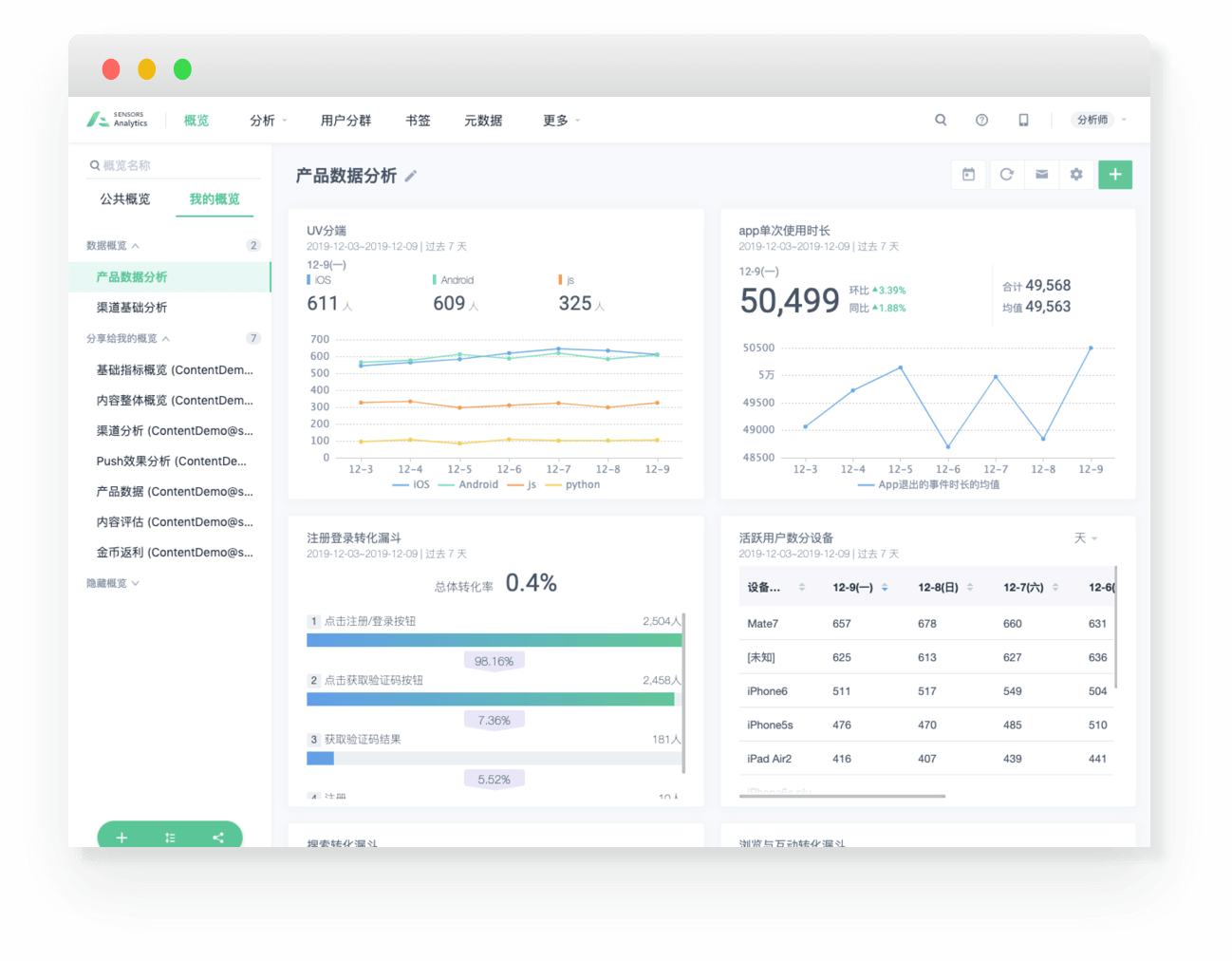Refresh the dashboard with the reload icon
The height and width of the screenshot is (961, 1232).
pos(1006,175)
